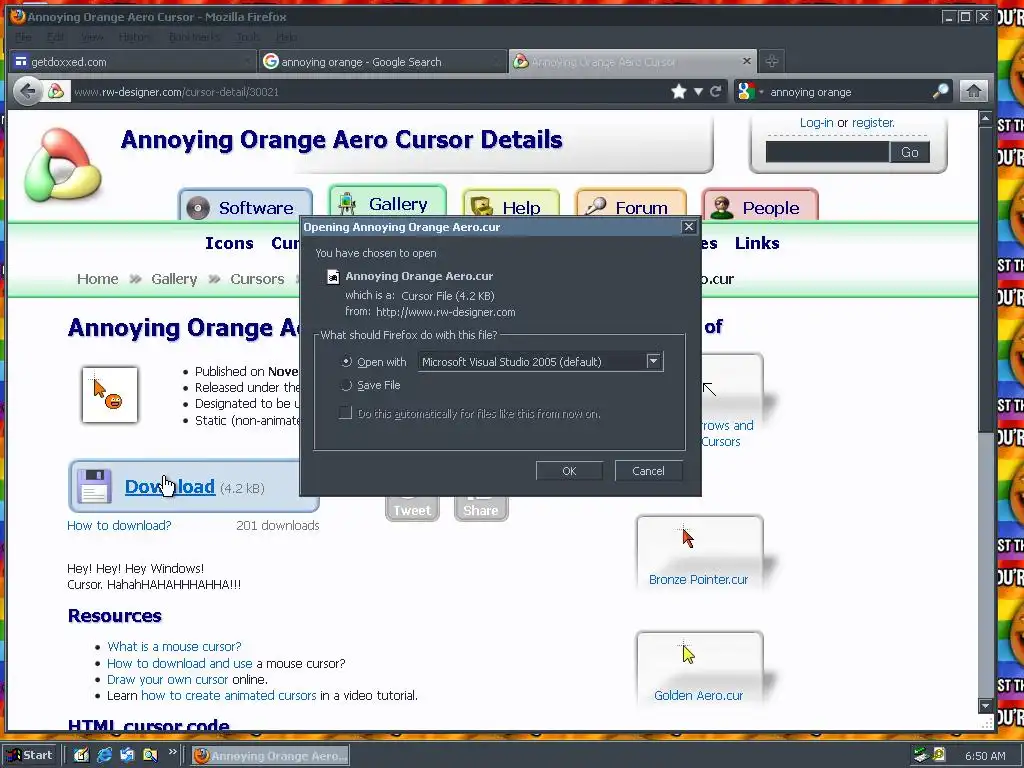Open the Software site tab
Image resolution: width=1024 pixels, height=768 pixels.
pos(245,206)
